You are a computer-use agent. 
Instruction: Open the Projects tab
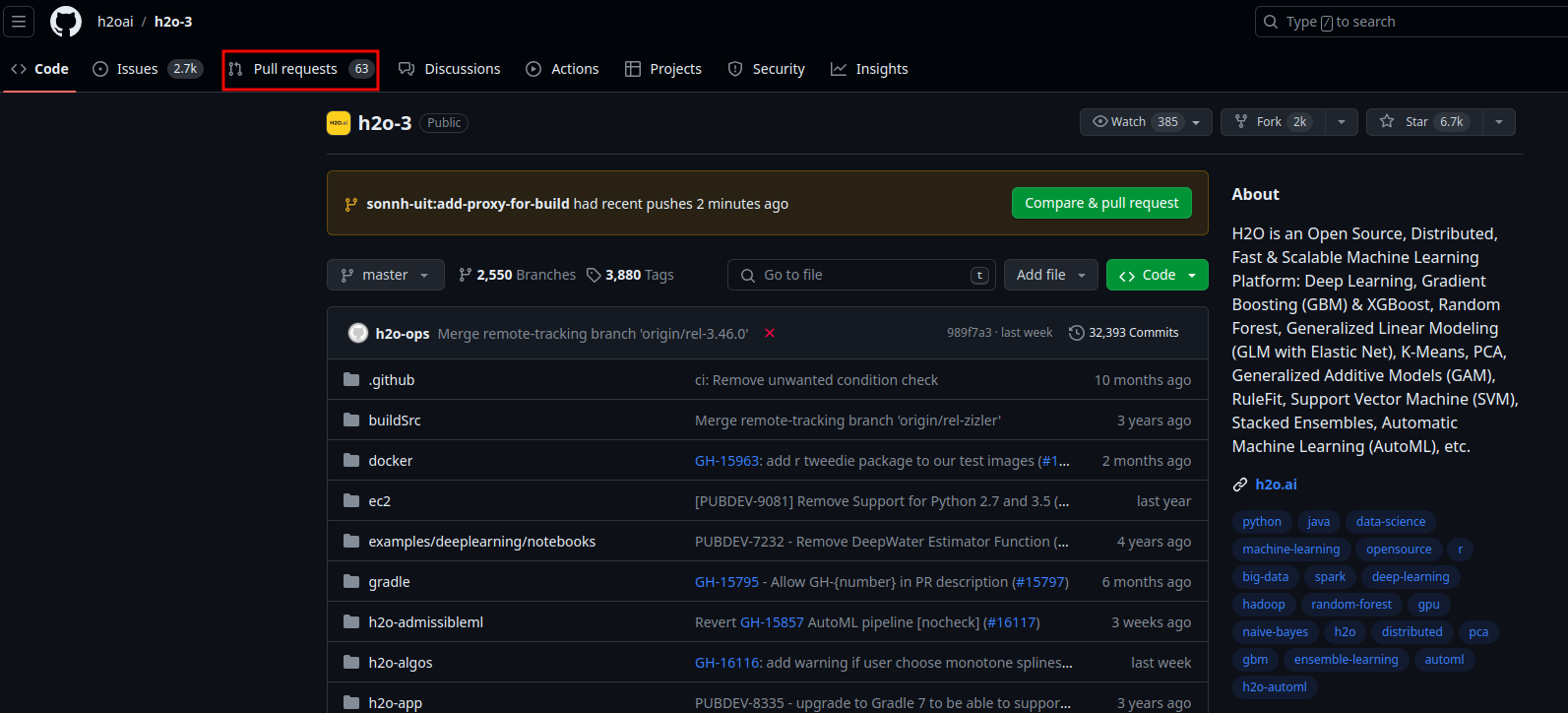click(x=663, y=69)
